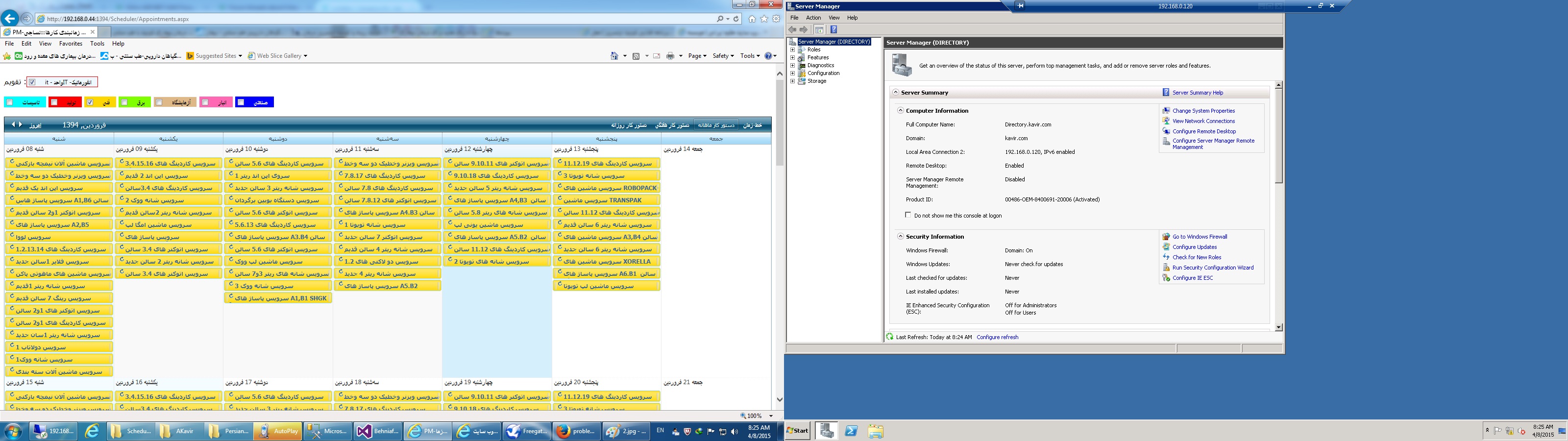Click the امروز today link in scheduler
Image resolution: width=1568 pixels, height=441 pixels.
(36, 125)
